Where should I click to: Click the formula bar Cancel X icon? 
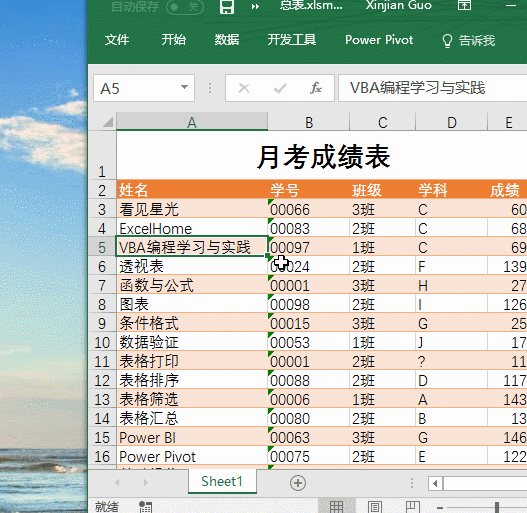click(x=244, y=88)
